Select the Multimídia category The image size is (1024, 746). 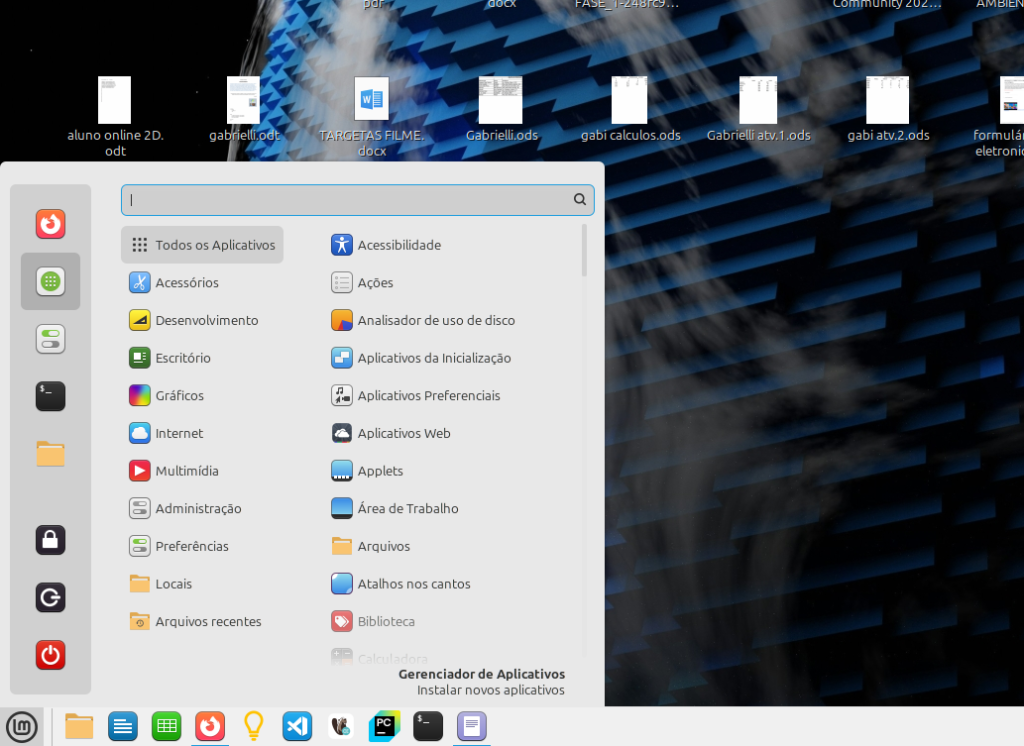(x=186, y=471)
